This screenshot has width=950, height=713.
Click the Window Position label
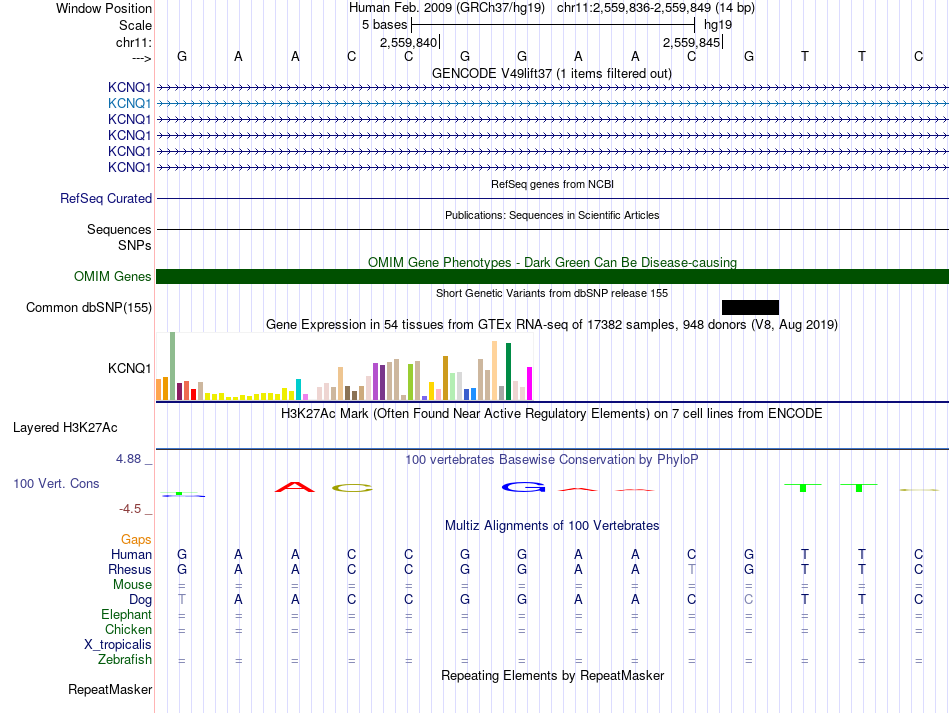coord(104,8)
